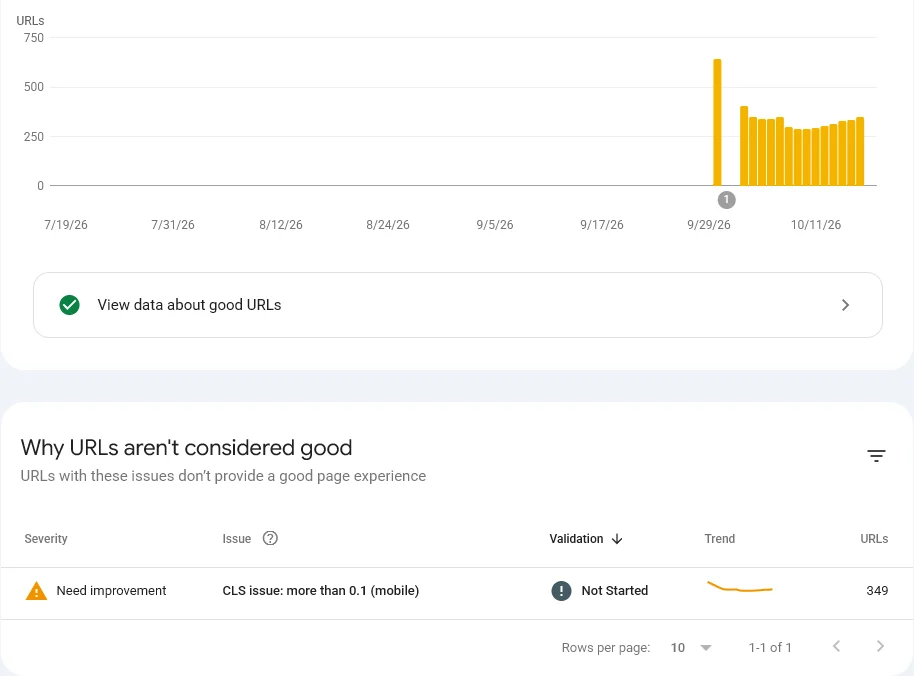The height and width of the screenshot is (676, 914).
Task: Click the Need improvement severity text
Action: (x=111, y=590)
